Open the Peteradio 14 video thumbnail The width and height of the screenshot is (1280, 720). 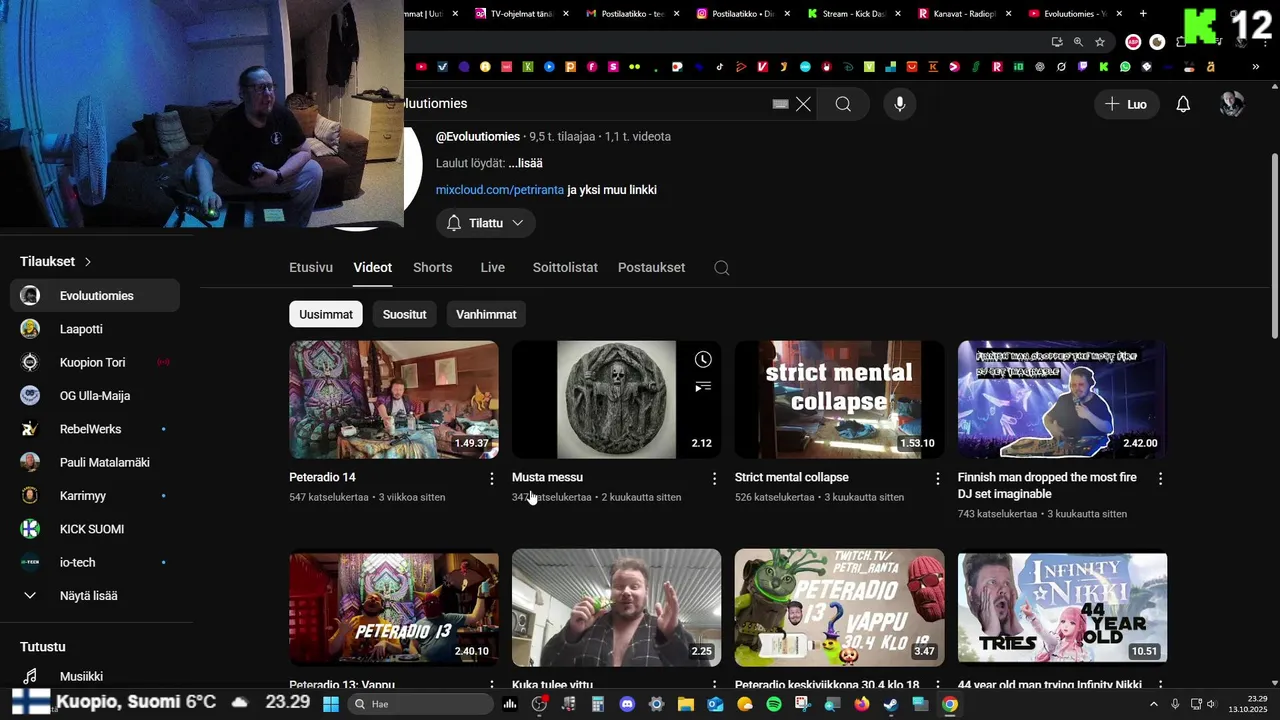[x=394, y=400]
